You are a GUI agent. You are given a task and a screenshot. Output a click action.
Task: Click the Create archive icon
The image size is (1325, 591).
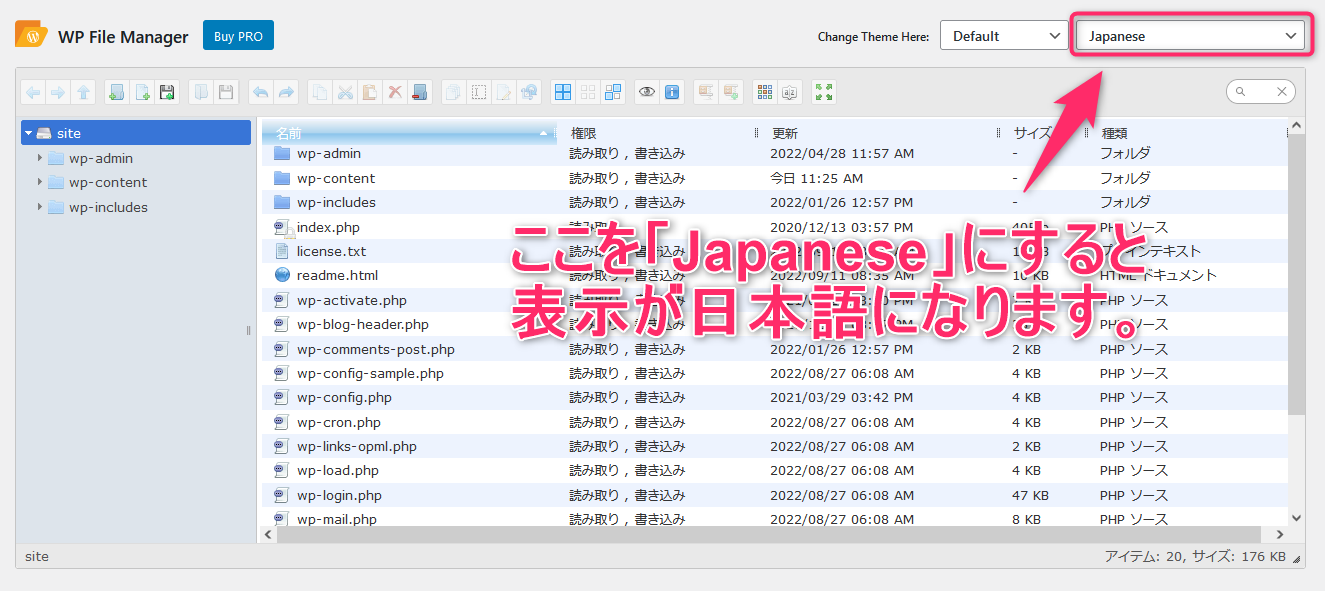click(731, 92)
